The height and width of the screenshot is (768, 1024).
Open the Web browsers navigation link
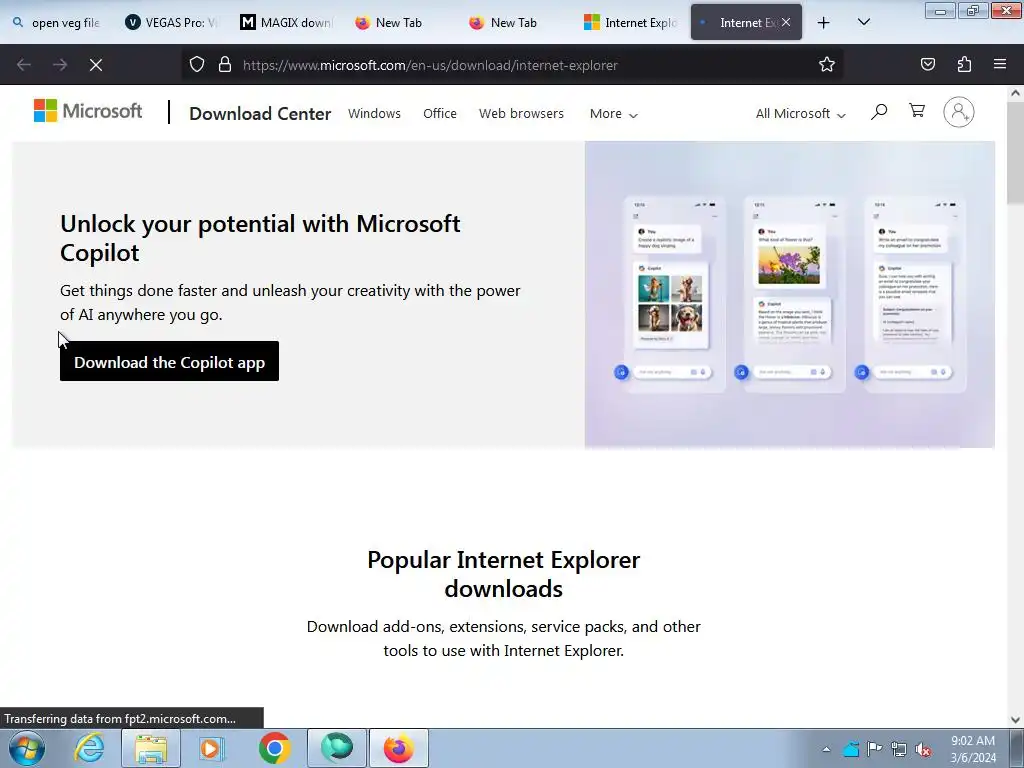pos(521,114)
